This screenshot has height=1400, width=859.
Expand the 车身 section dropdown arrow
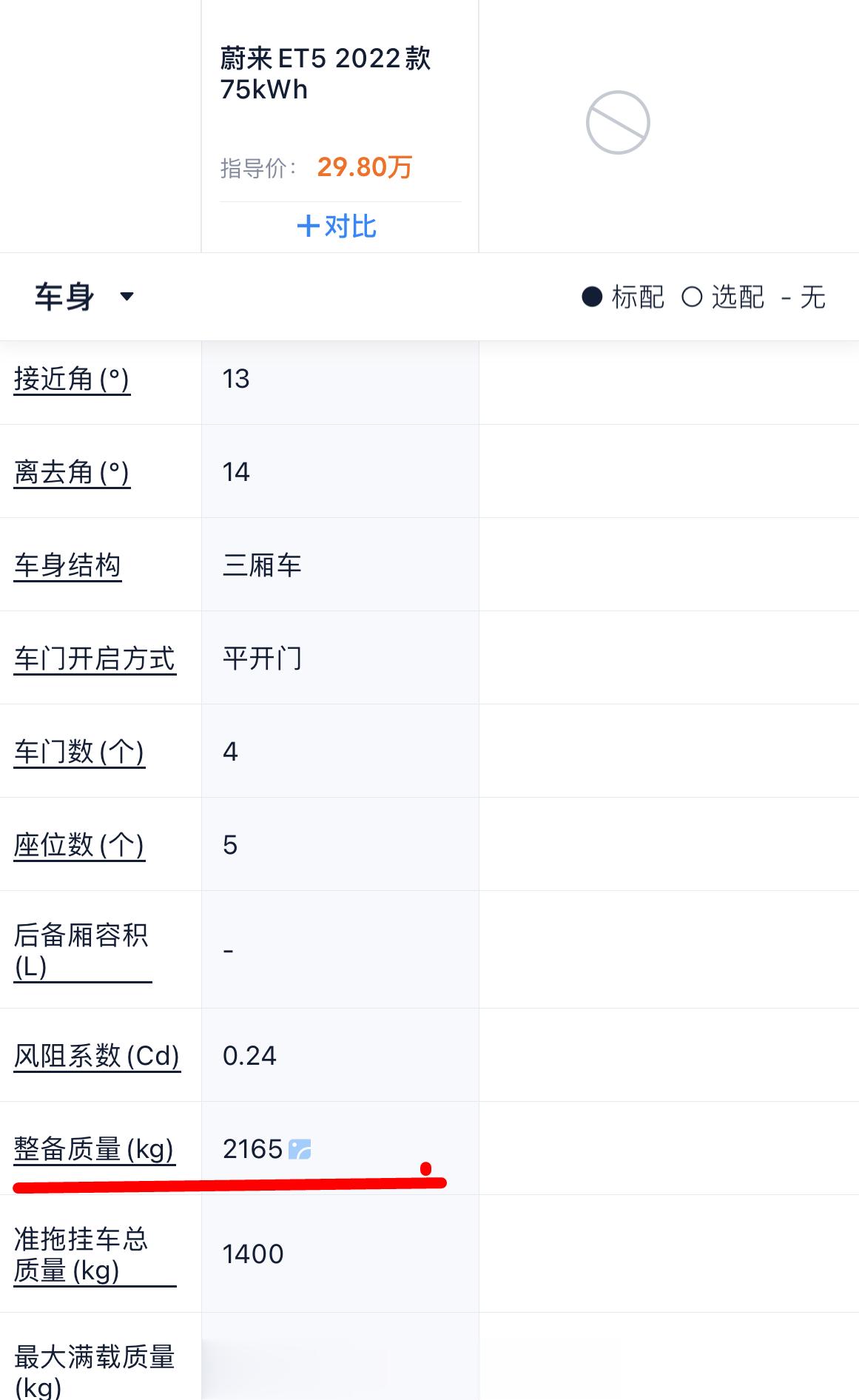click(x=127, y=297)
